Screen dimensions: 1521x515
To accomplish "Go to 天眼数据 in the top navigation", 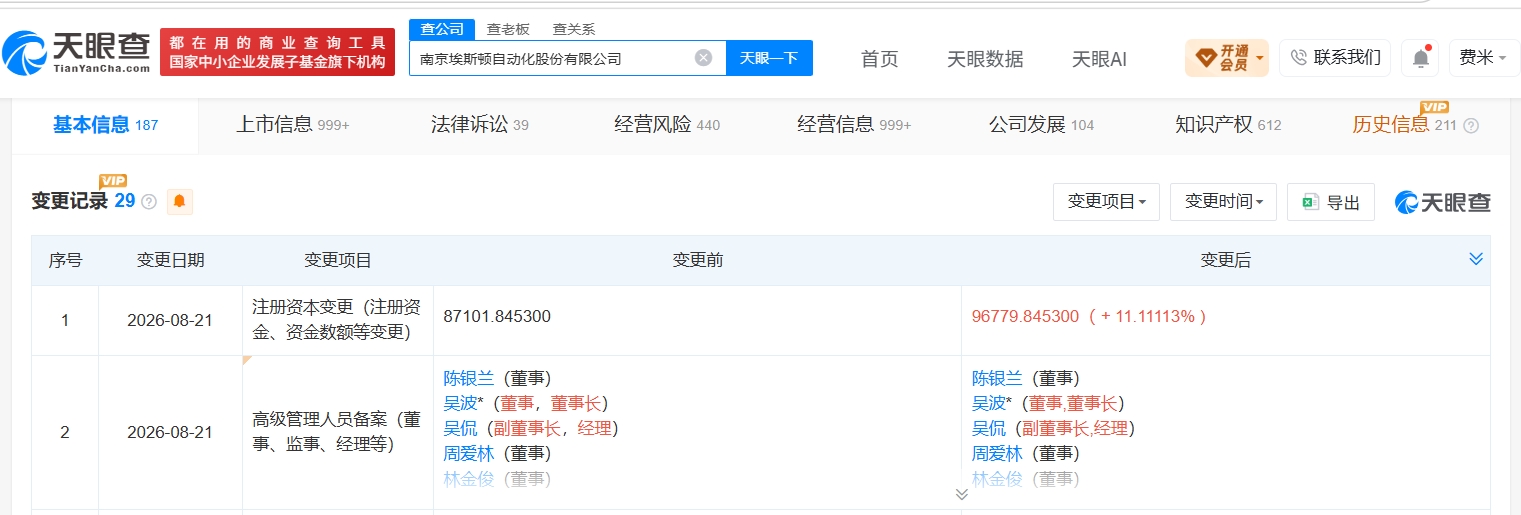I will click(x=985, y=59).
